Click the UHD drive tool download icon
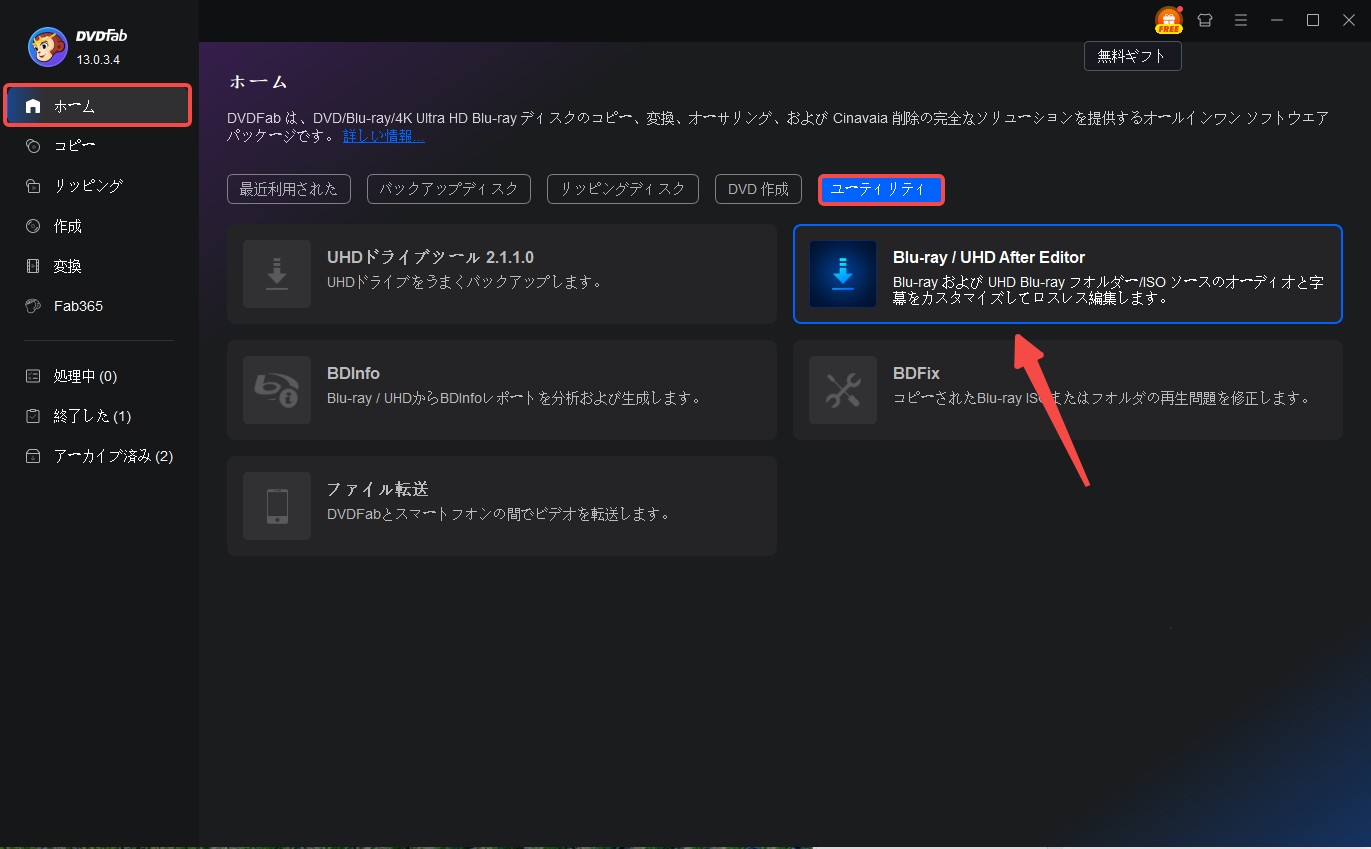Screen dimensions: 1371x849 point(277,274)
